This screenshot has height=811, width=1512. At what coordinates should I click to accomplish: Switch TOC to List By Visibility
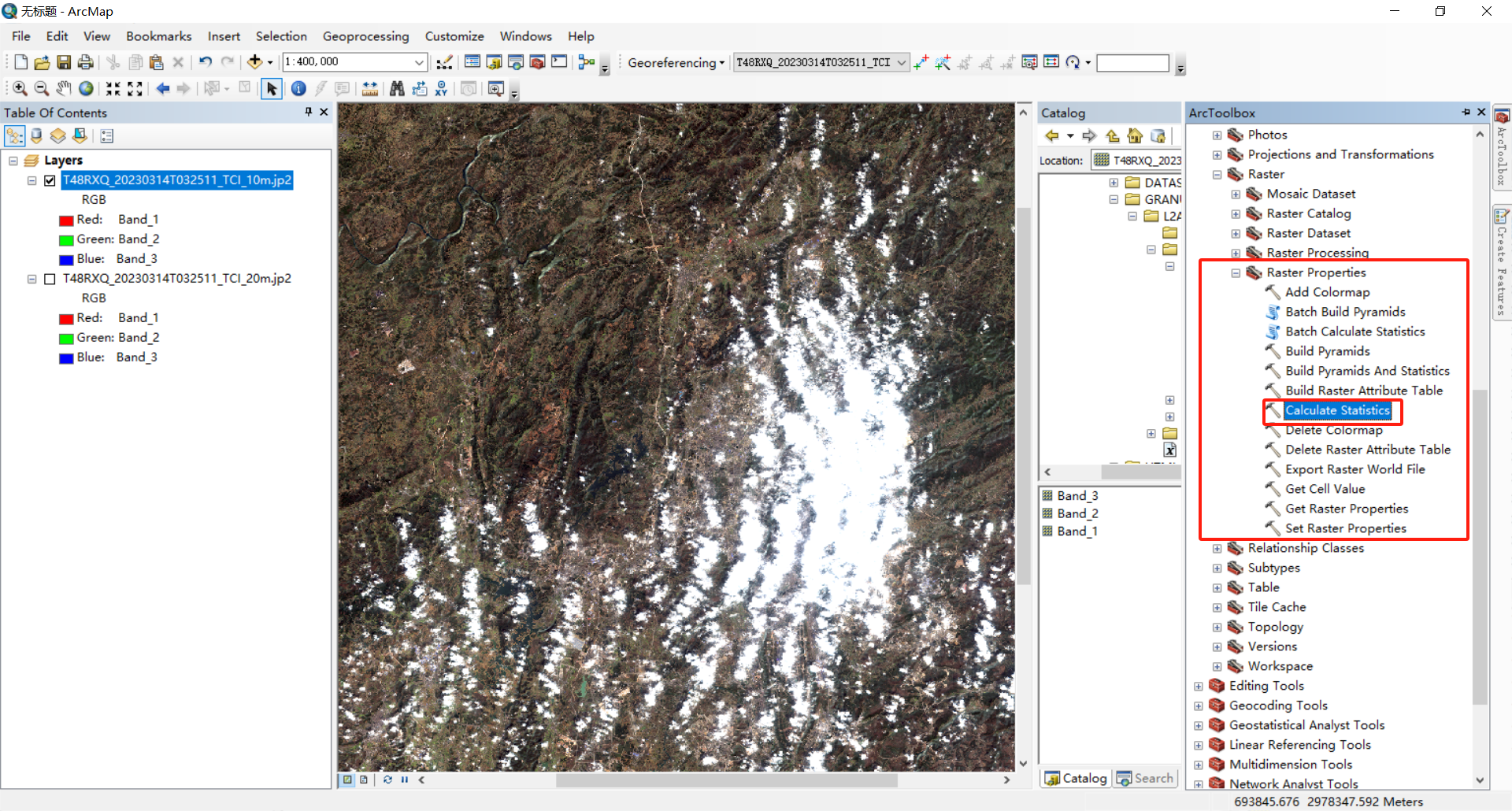click(x=58, y=136)
